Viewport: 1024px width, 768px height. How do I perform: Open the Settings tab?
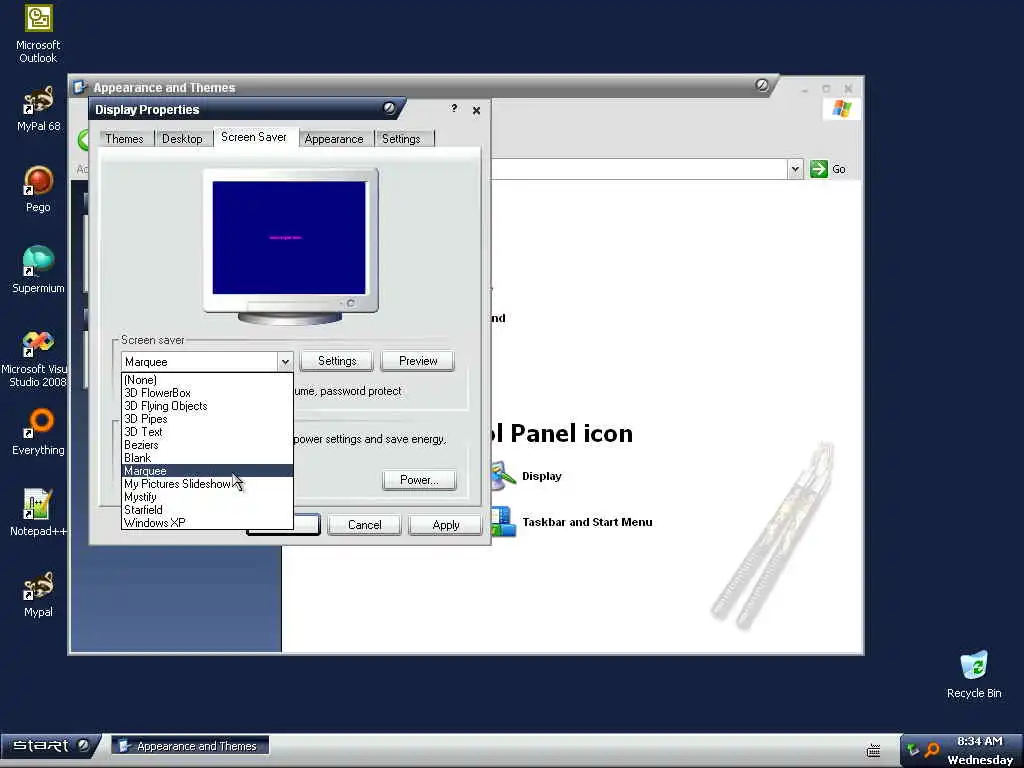(x=401, y=138)
